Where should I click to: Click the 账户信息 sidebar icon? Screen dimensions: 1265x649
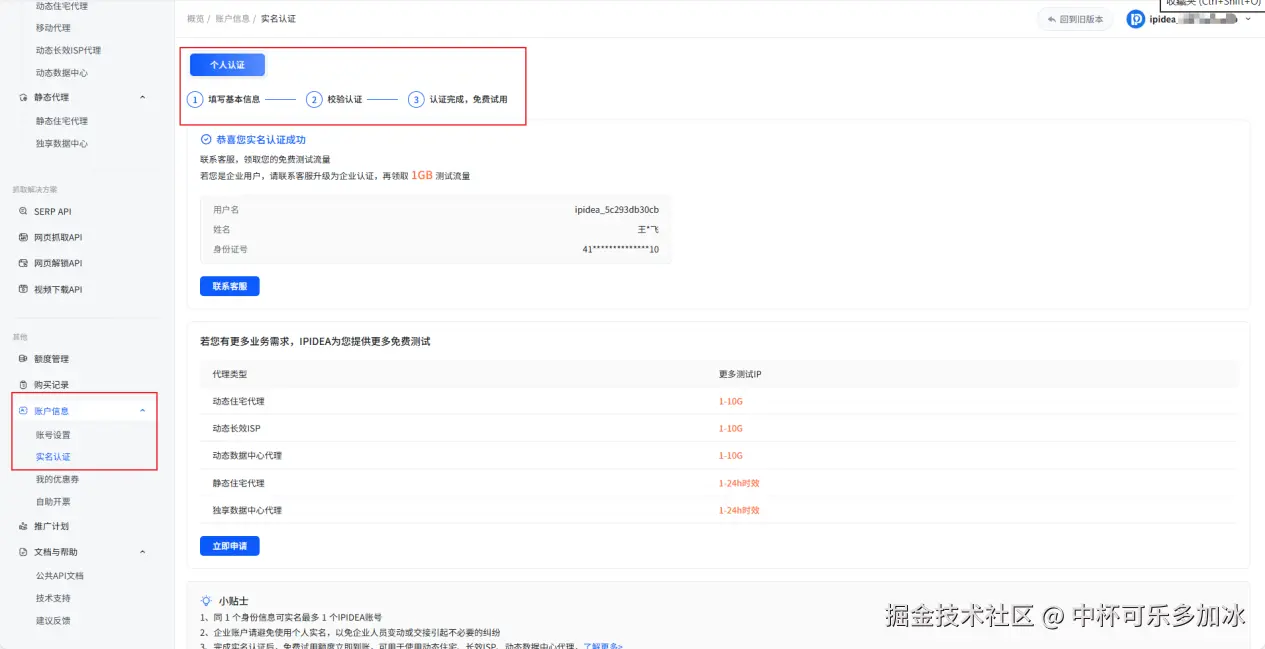tap(24, 411)
